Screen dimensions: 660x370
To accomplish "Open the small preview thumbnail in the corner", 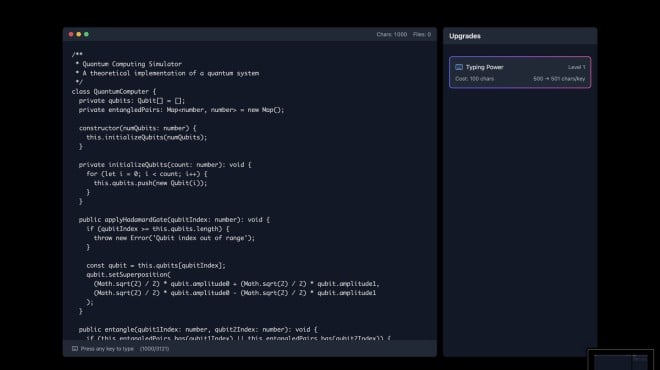I will coord(620,360).
